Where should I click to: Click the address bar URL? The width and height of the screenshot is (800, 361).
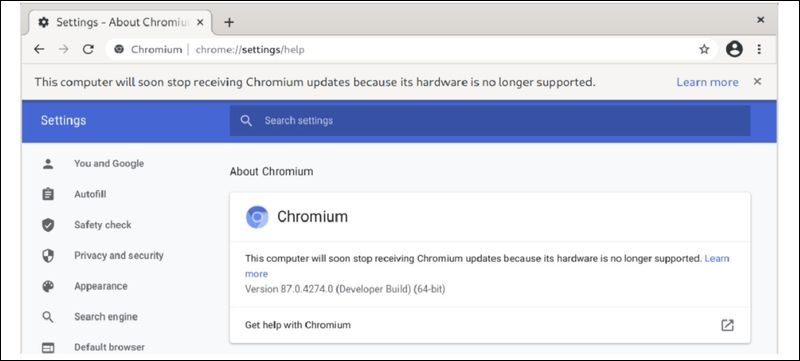click(249, 50)
